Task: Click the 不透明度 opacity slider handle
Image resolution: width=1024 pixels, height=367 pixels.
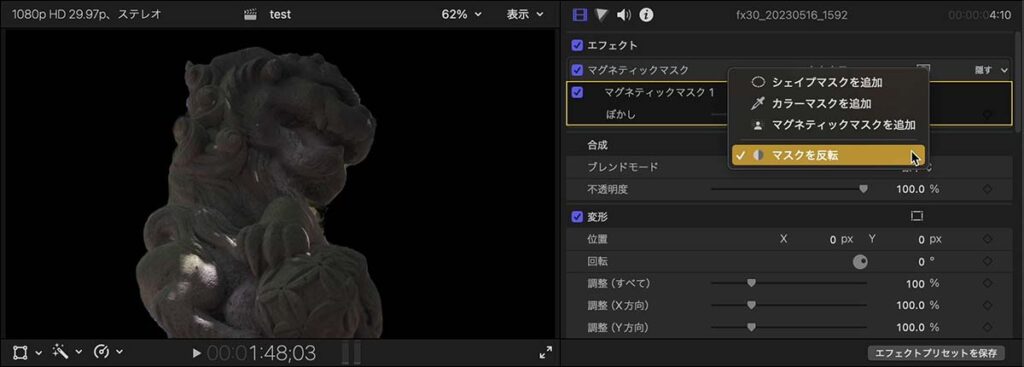Action: [x=863, y=189]
